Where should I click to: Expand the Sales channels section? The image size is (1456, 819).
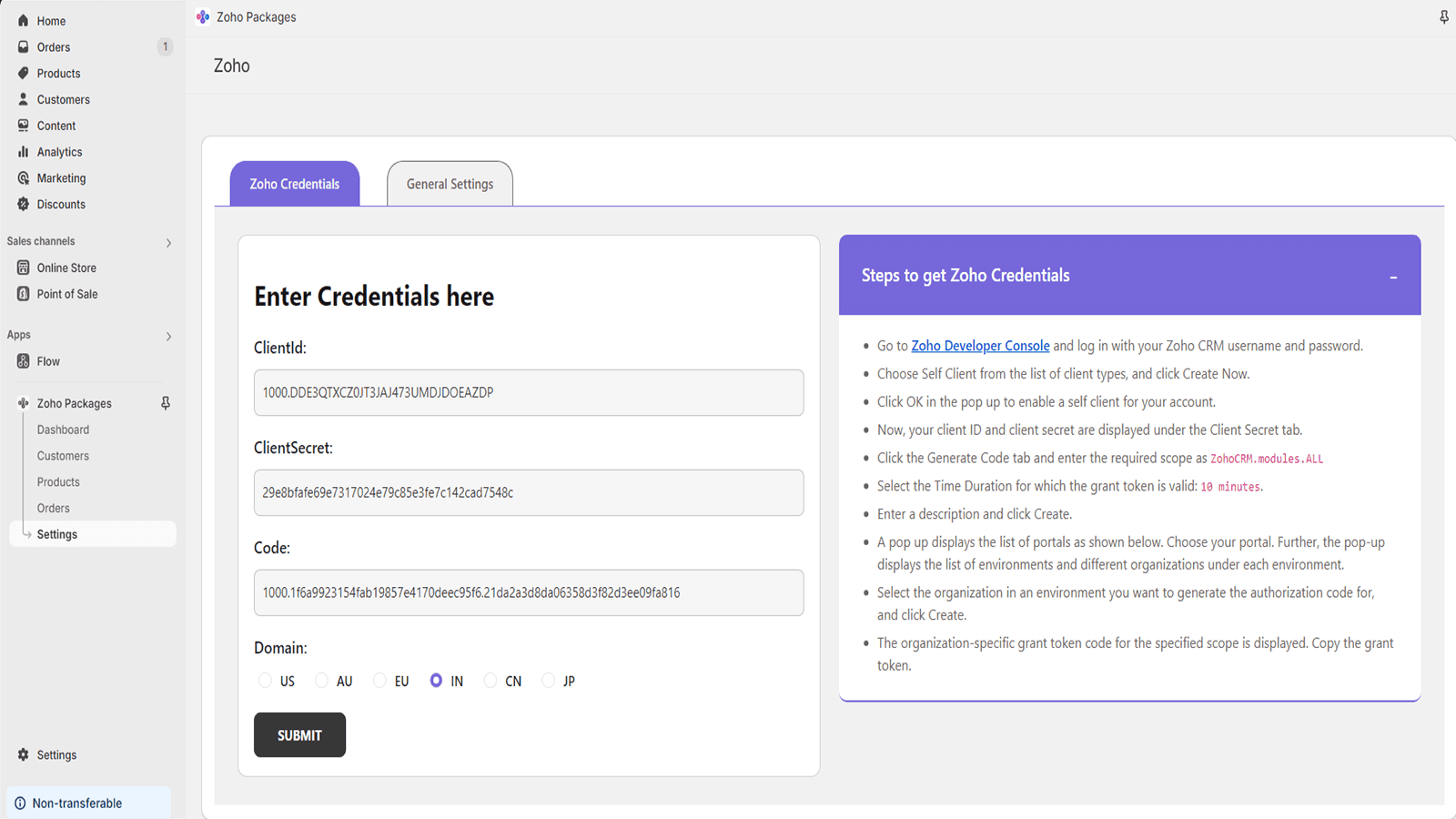(168, 242)
